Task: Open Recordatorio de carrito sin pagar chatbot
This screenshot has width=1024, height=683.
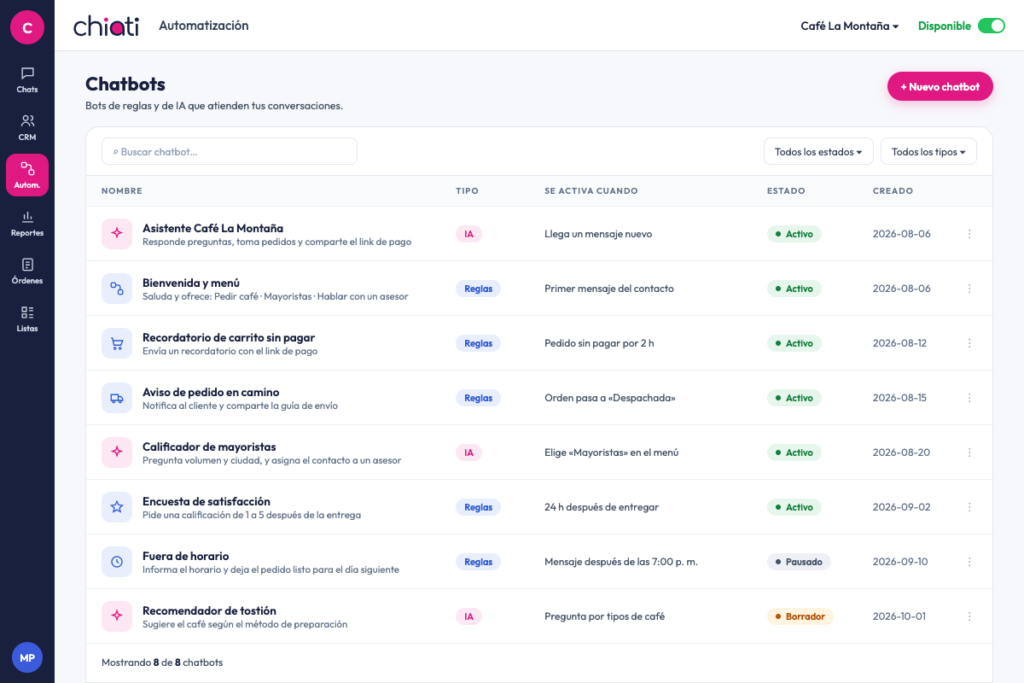Action: coord(229,338)
